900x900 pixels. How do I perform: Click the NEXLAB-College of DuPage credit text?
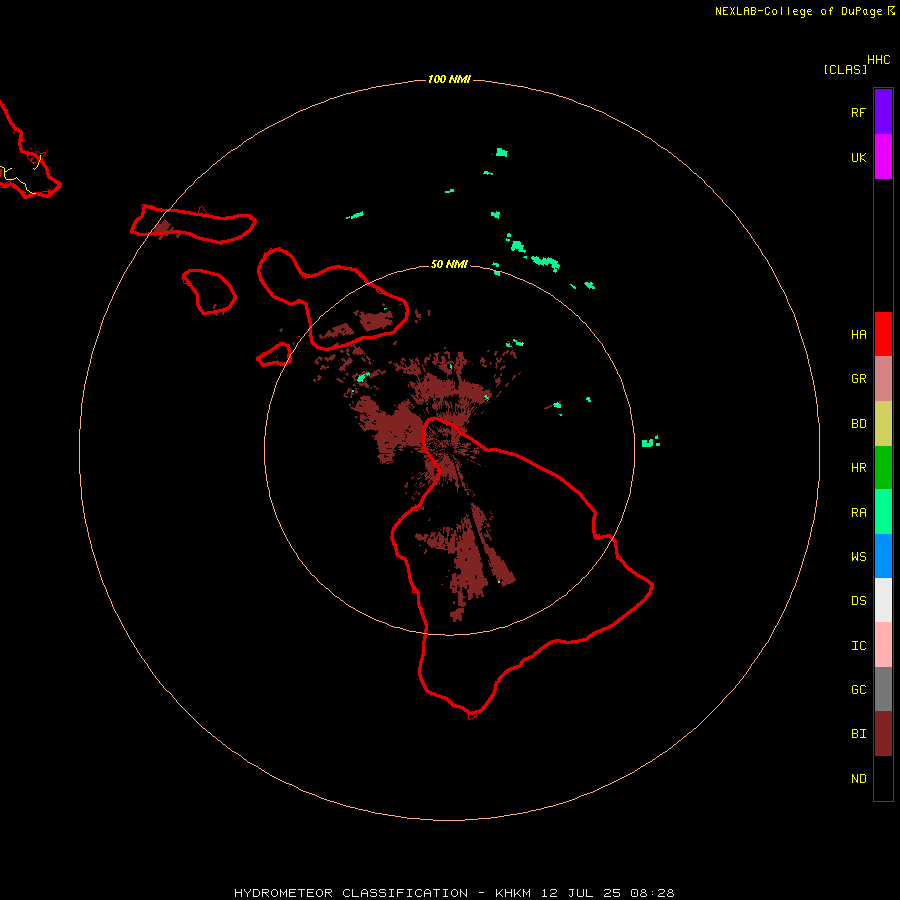[x=798, y=11]
